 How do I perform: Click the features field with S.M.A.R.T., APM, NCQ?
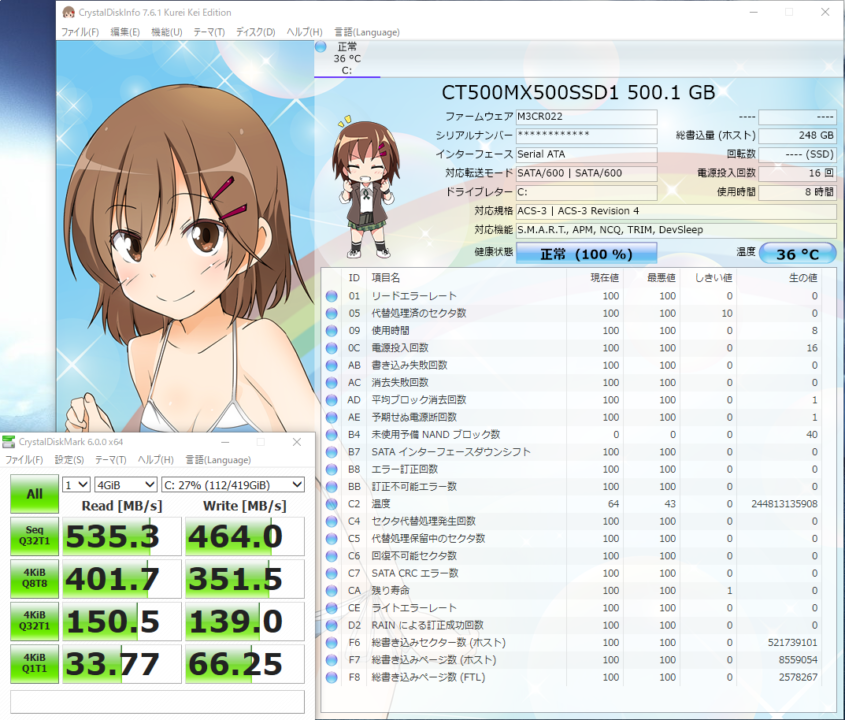coord(676,230)
